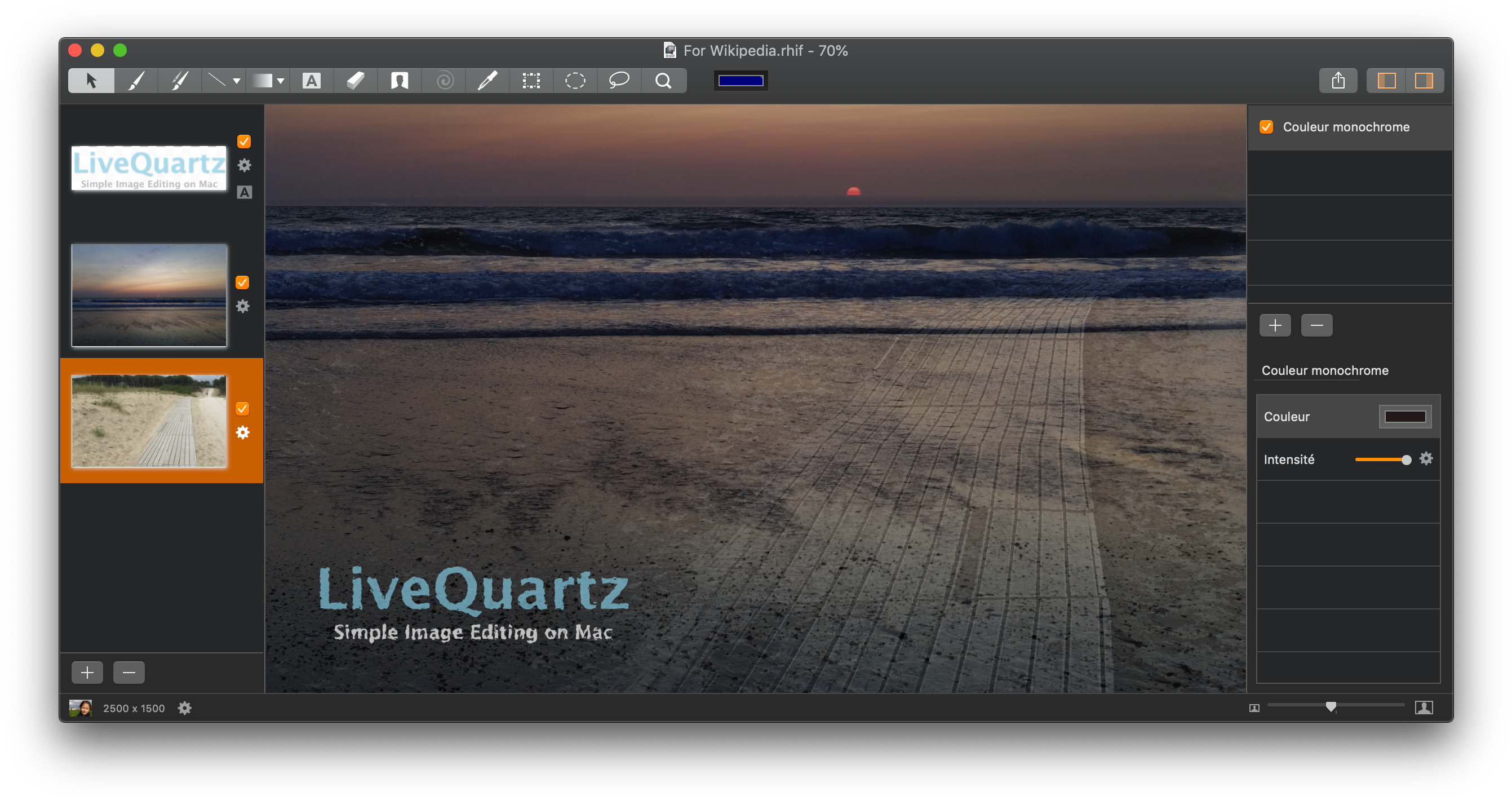1512x800 pixels.
Task: Select the eraser tool
Action: pyautogui.click(x=355, y=81)
